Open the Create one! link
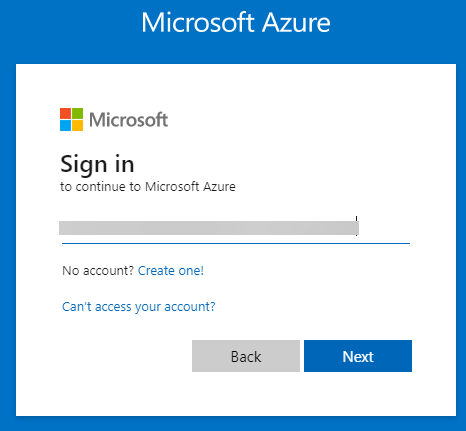The image size is (466, 431). (x=171, y=270)
